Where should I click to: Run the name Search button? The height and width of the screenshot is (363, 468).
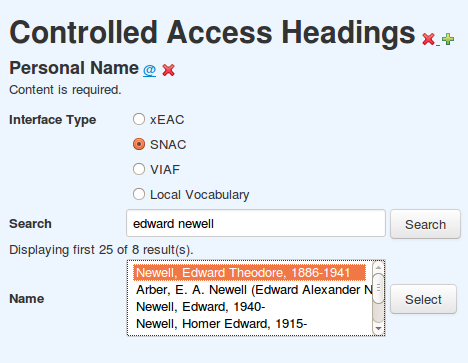pyautogui.click(x=425, y=224)
